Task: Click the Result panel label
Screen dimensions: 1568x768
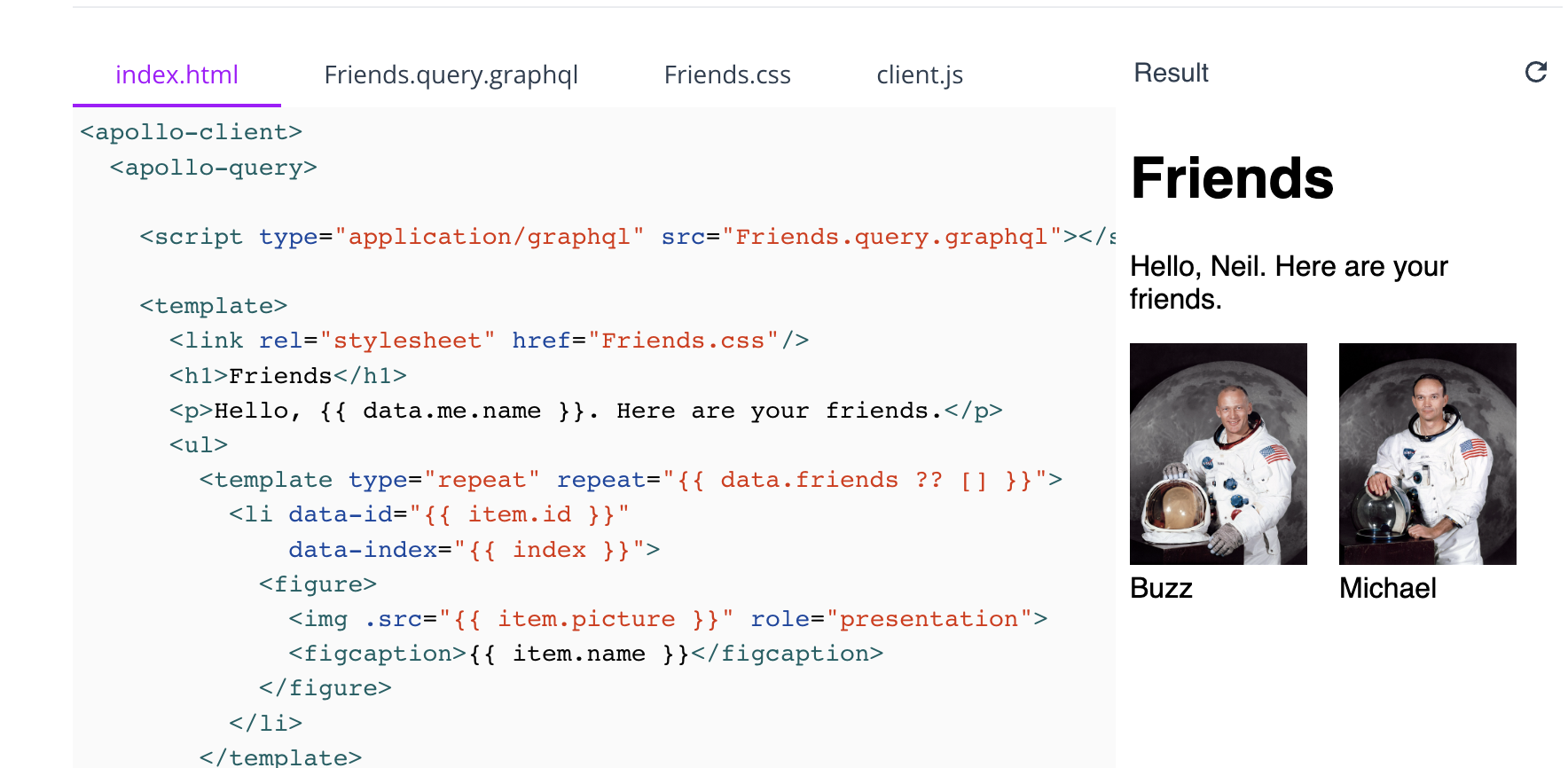Action: [1170, 72]
